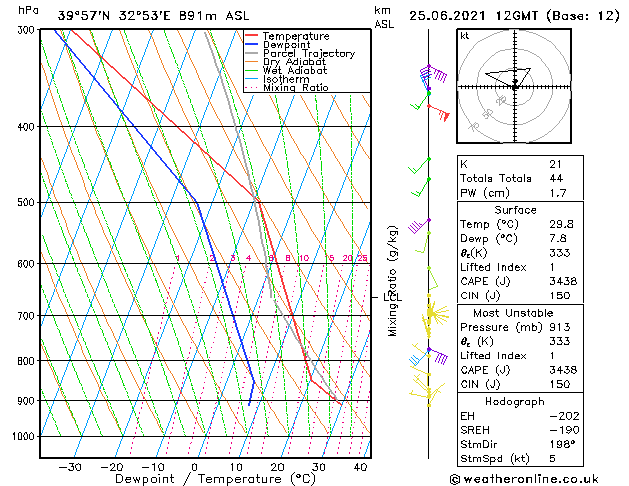Click the mixing ratio label 10 on 600 hPa line
Viewport: 629px width, 486px height.
coord(304,258)
